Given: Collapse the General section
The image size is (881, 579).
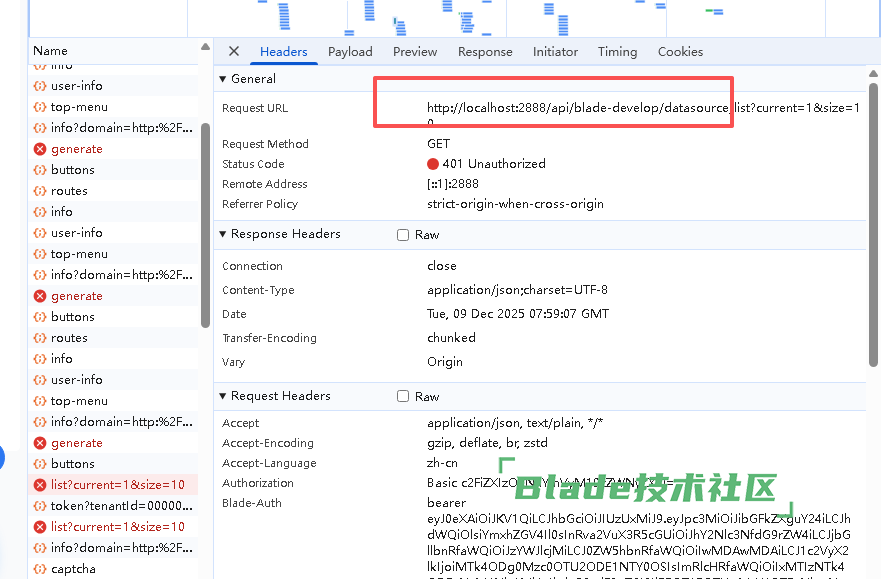Looking at the screenshot, I should point(223,79).
